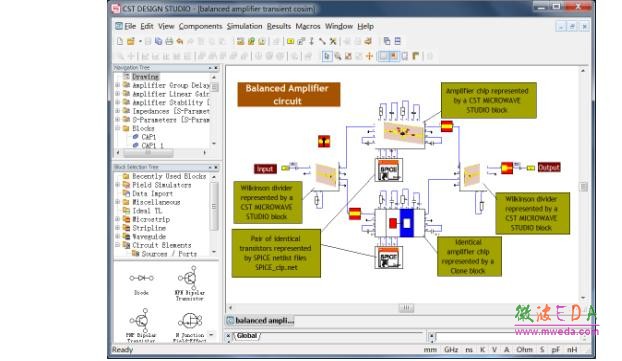Collapse the Circuit Elements folder
The width and height of the screenshot is (622, 361).
117,245
